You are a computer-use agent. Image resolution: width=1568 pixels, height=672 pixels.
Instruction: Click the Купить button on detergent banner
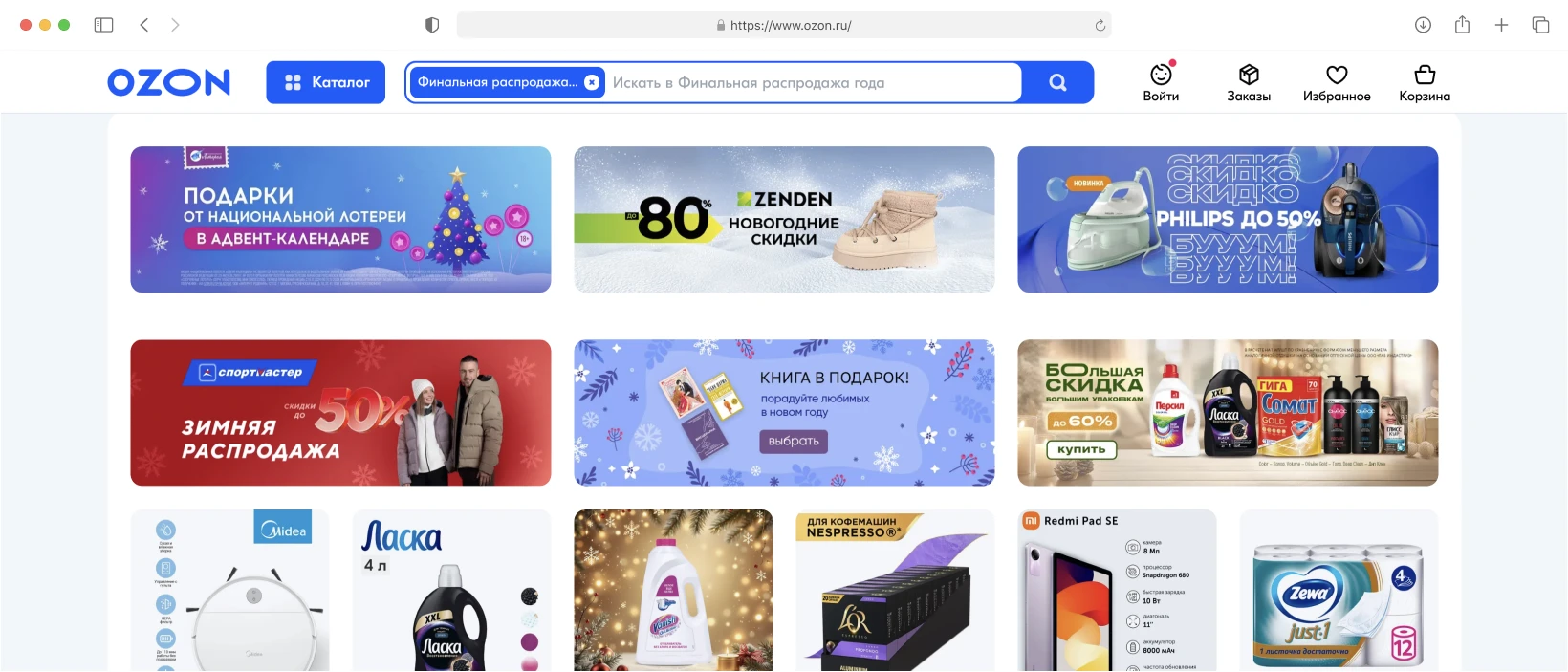1081,449
